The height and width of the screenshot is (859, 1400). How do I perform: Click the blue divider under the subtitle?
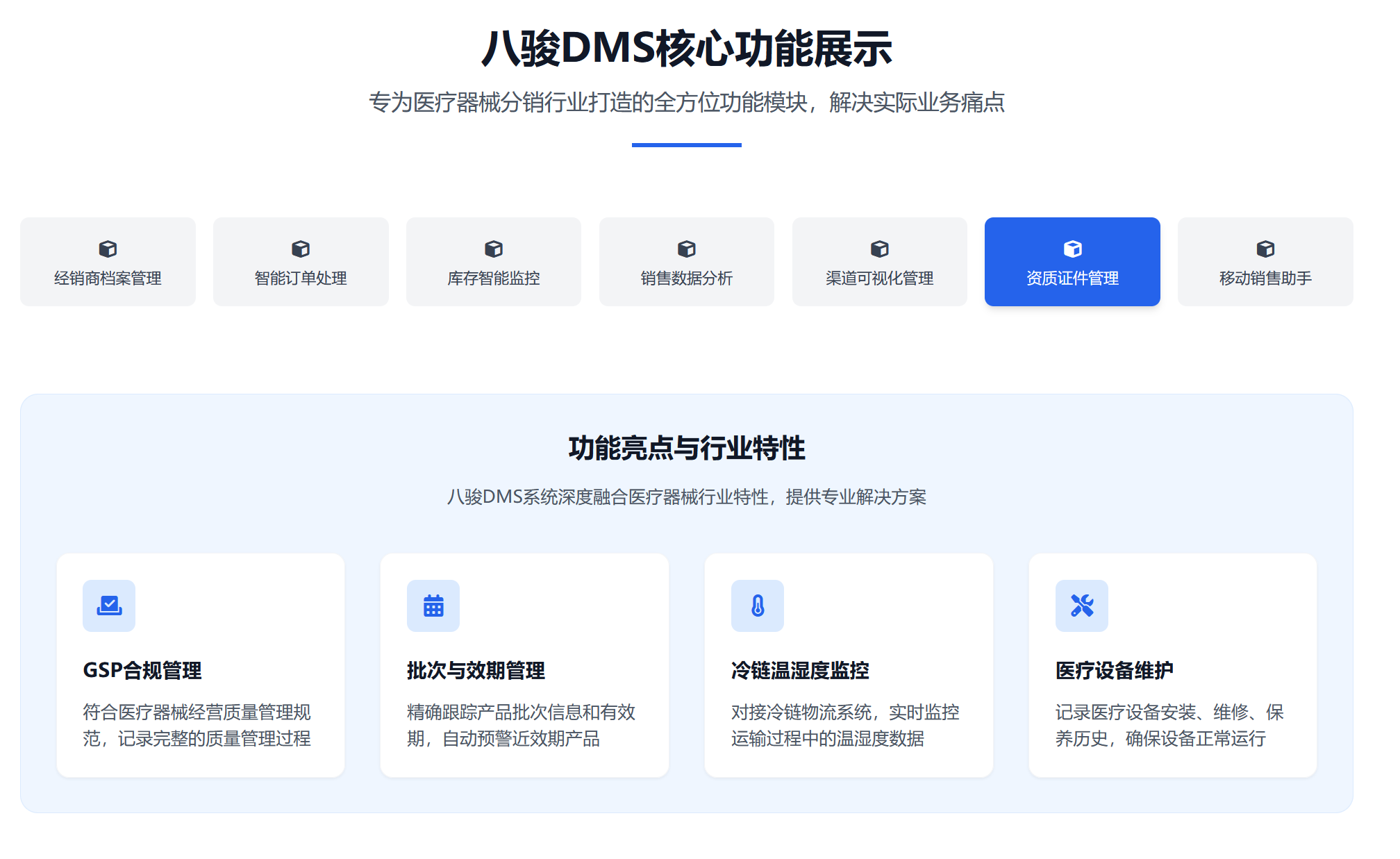click(x=687, y=145)
